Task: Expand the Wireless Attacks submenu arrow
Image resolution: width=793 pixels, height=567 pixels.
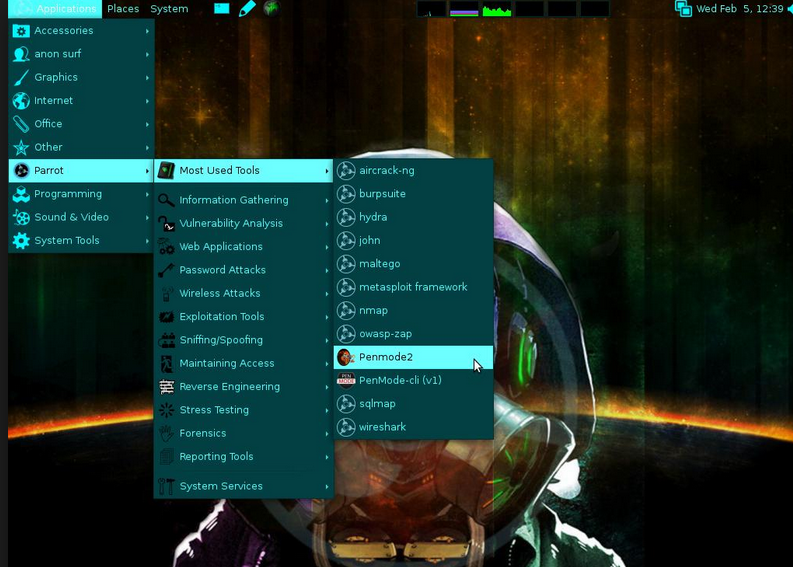Action: [327, 294]
